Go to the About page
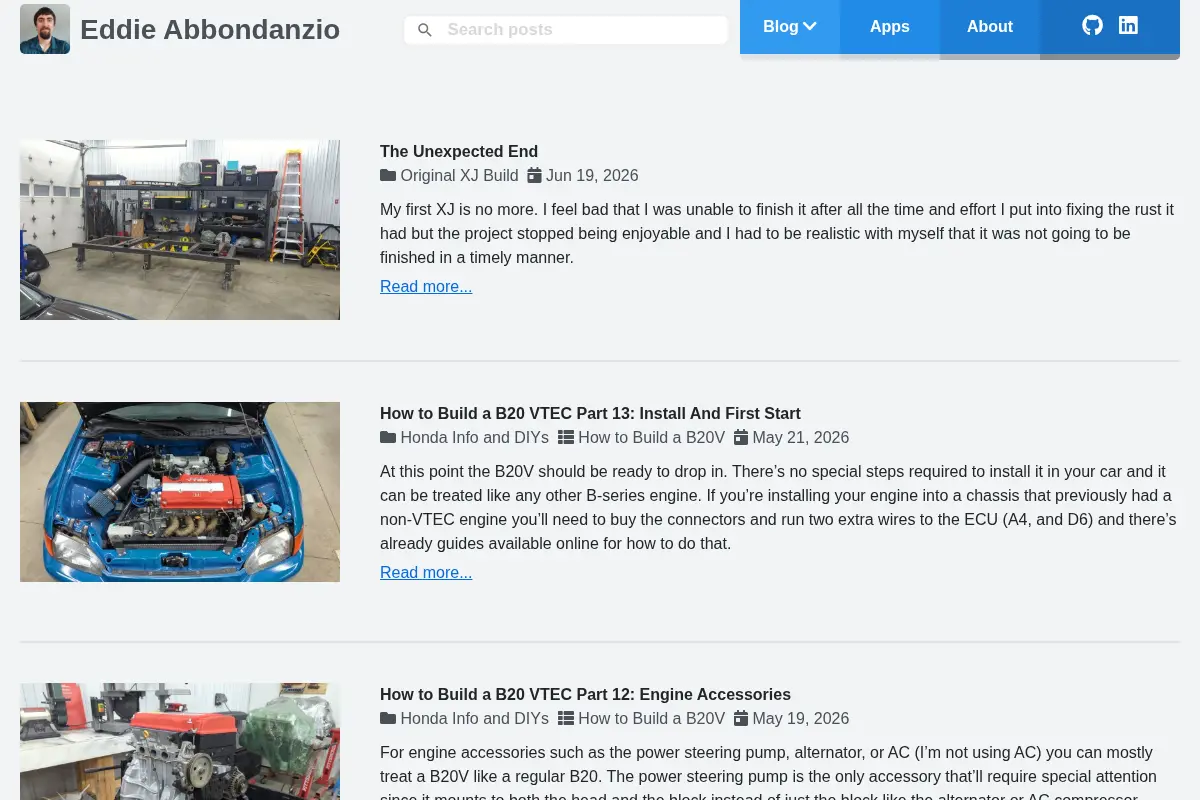The image size is (1200, 800). [990, 27]
